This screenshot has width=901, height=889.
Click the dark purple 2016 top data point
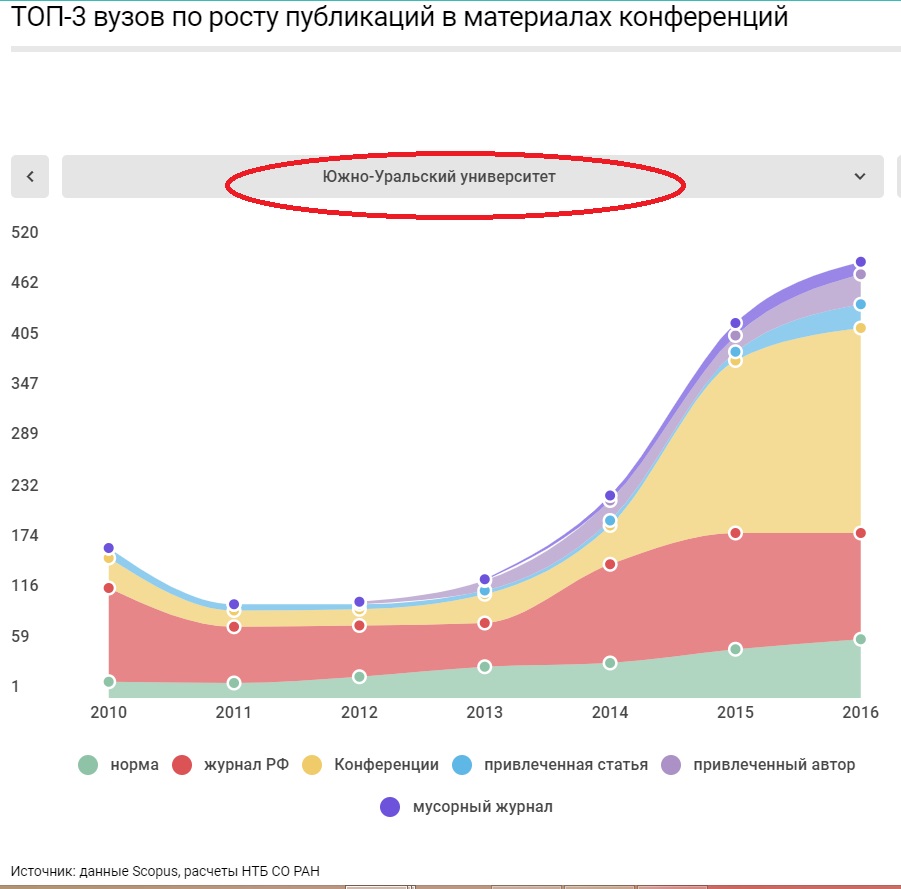(x=860, y=262)
